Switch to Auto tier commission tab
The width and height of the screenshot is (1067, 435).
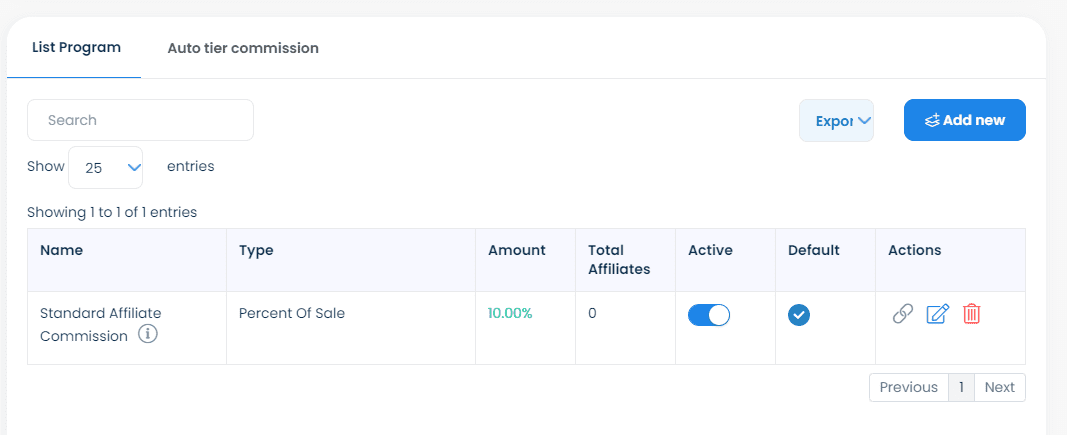click(x=243, y=48)
